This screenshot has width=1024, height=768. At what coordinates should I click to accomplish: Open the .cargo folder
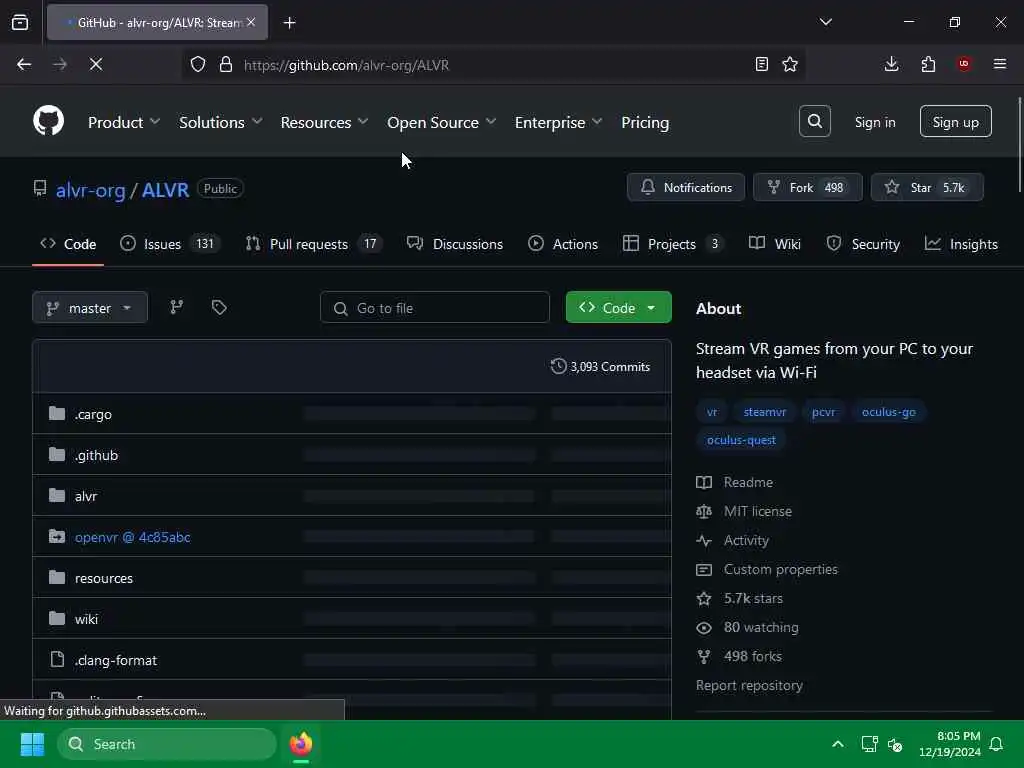click(93, 414)
